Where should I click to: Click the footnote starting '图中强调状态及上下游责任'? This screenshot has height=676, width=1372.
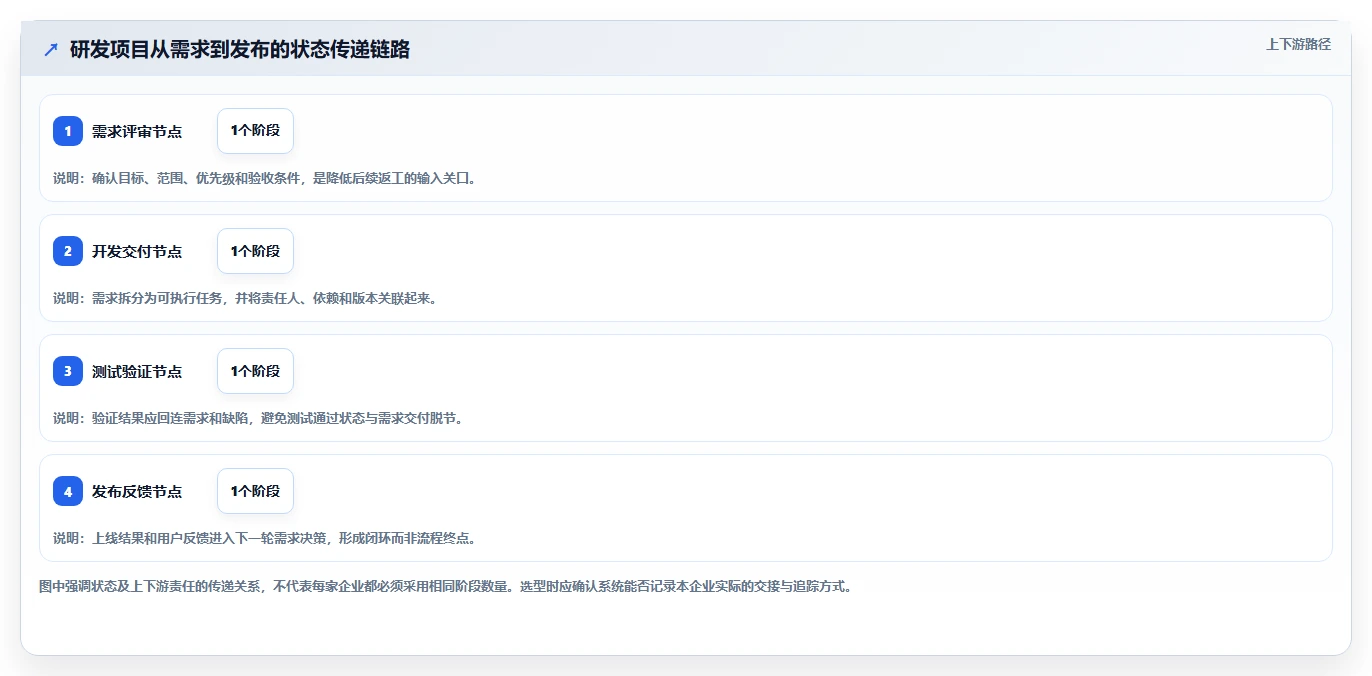click(447, 586)
